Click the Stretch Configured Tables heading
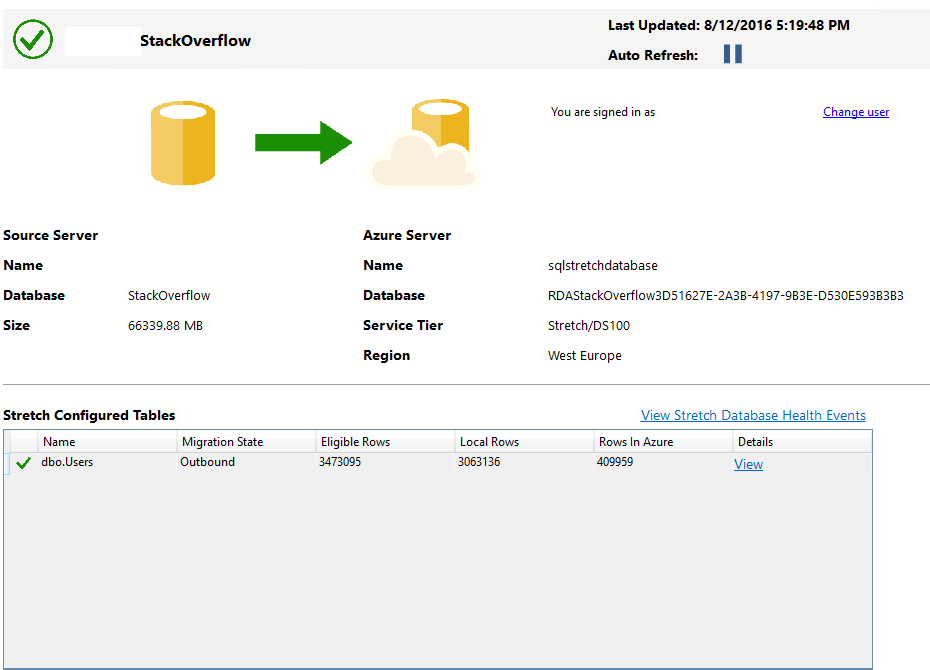The width and height of the screenshot is (930, 670). pyautogui.click(x=89, y=415)
